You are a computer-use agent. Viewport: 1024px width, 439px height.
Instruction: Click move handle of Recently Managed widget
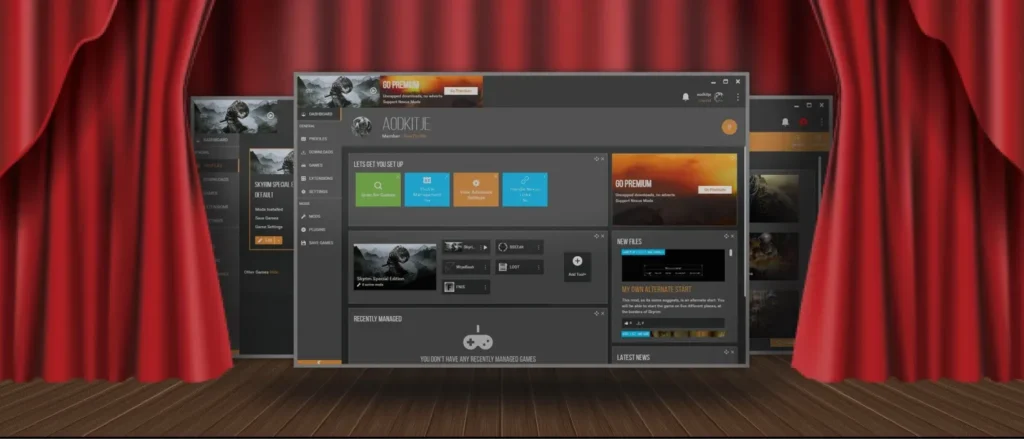(x=596, y=314)
